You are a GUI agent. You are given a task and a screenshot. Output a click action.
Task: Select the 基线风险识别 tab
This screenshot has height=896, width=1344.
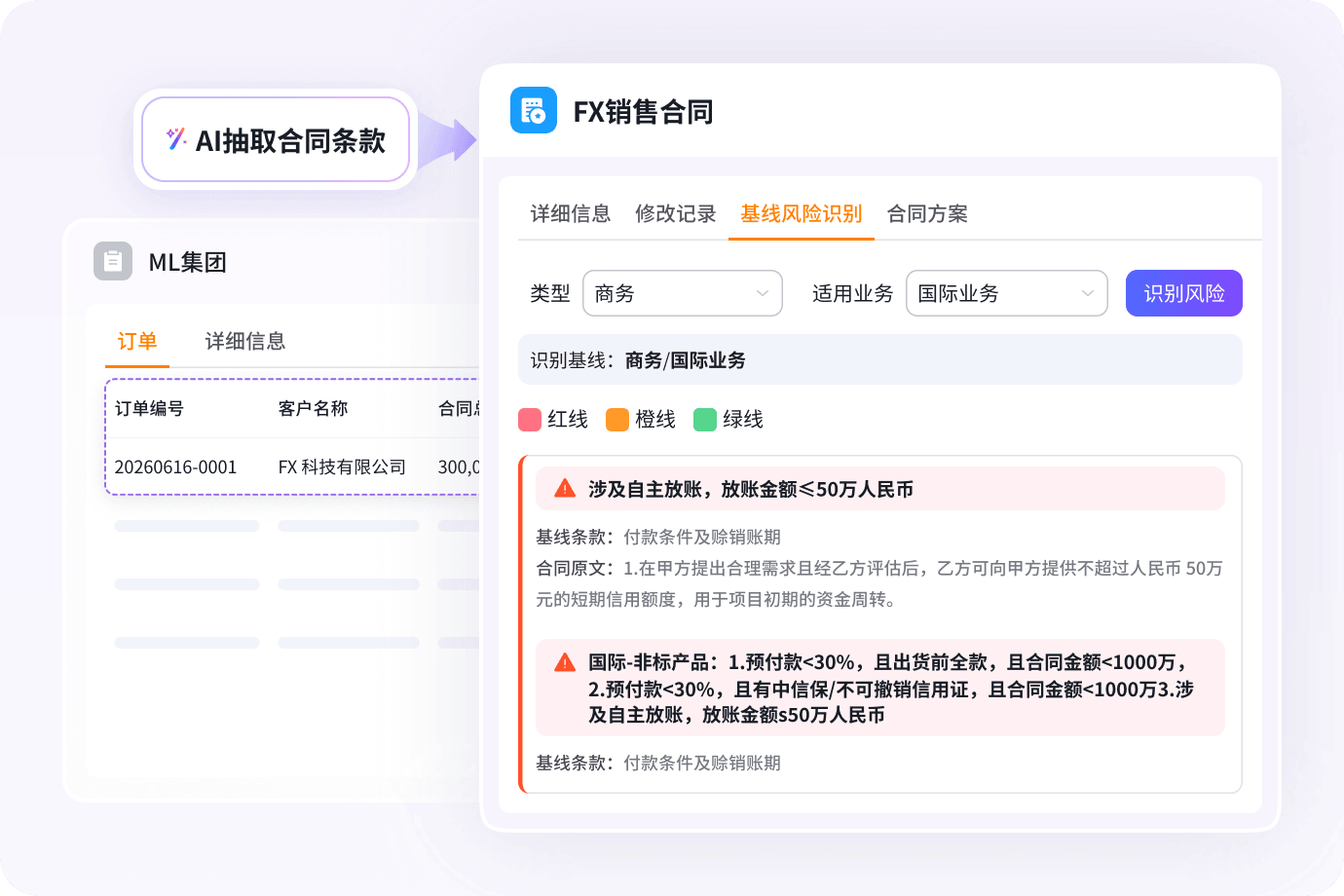pyautogui.click(x=802, y=213)
